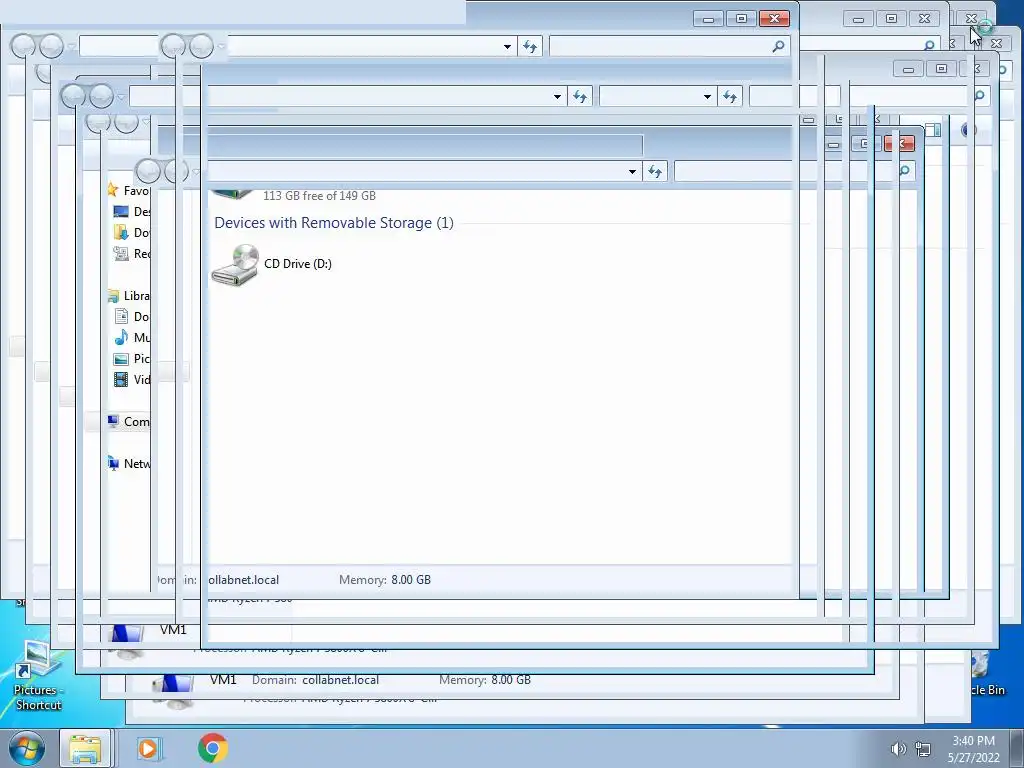The height and width of the screenshot is (768, 1024).
Task: Select Network in the navigation pane
Action: pos(129,464)
